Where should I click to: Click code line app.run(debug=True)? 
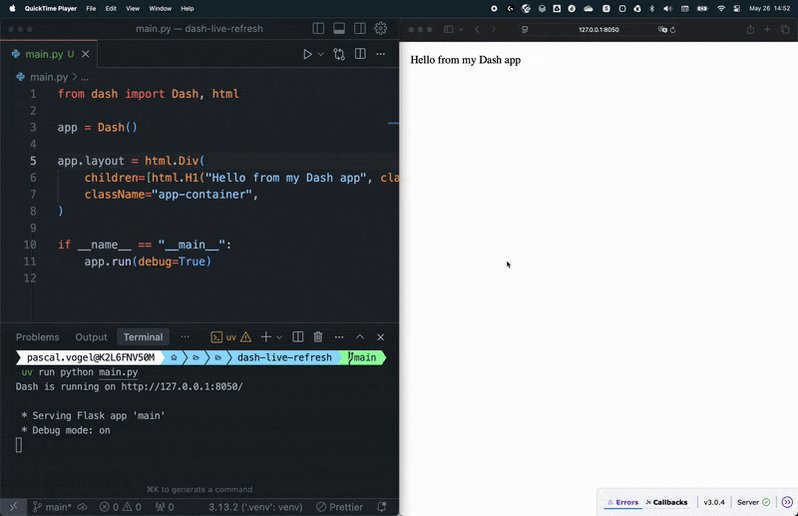[148, 262]
